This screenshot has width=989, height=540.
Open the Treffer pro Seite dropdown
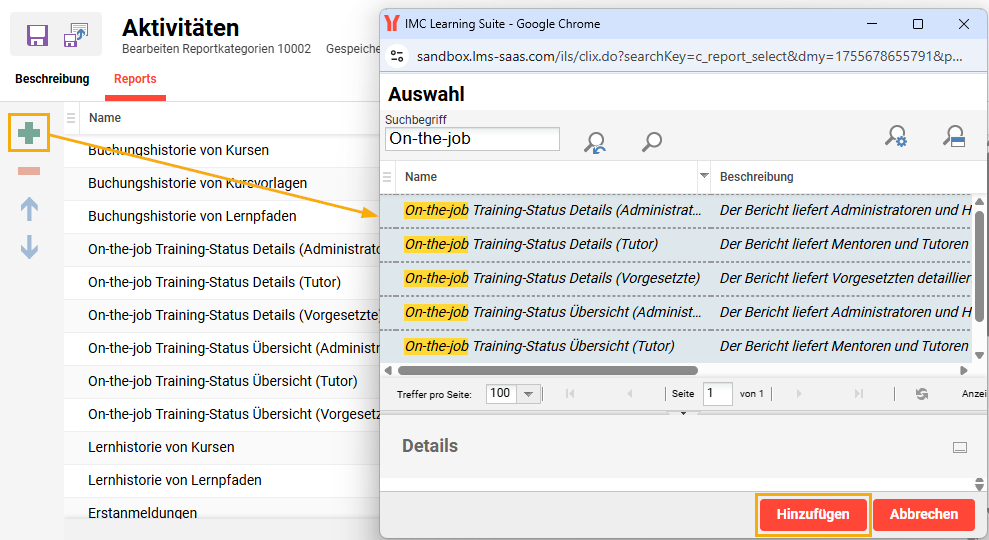(529, 394)
